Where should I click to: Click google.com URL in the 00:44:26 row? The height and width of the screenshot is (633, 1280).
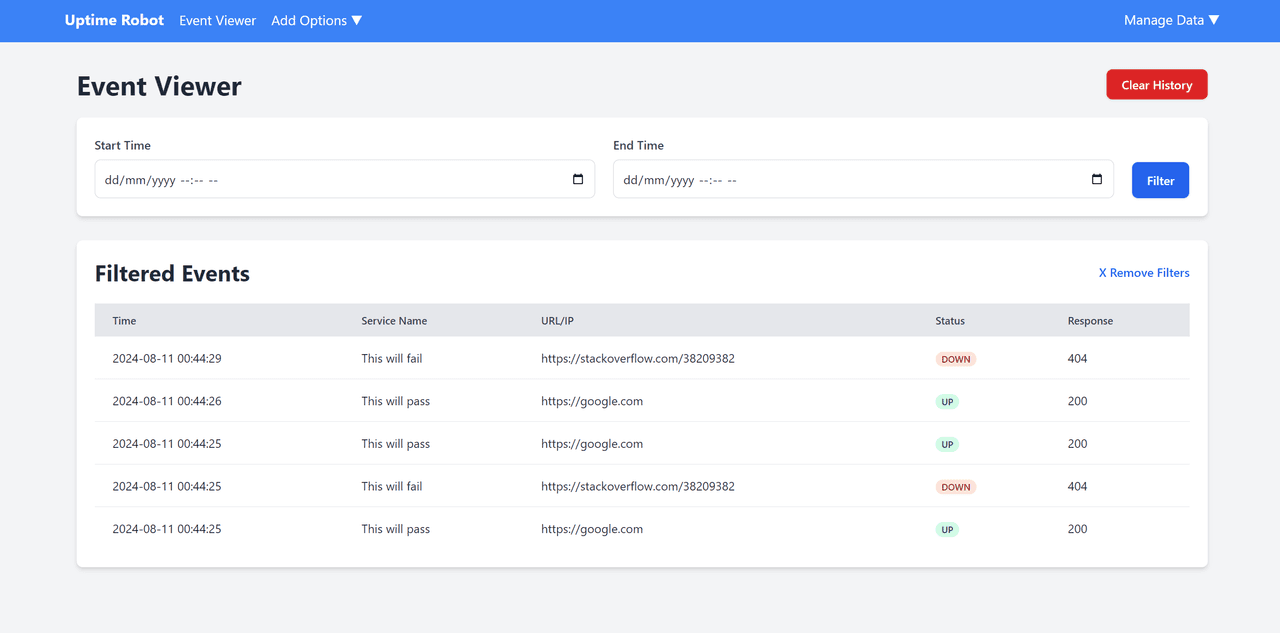[x=592, y=401]
